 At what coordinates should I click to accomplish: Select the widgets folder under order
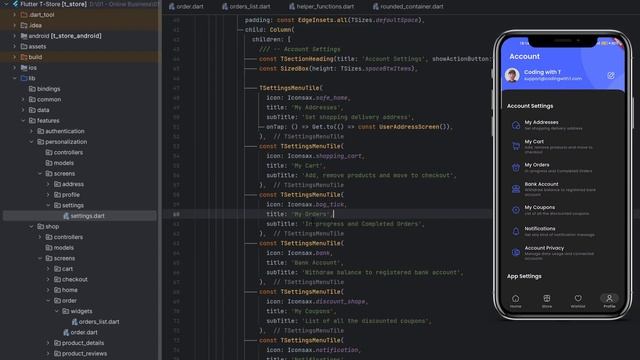point(77,311)
